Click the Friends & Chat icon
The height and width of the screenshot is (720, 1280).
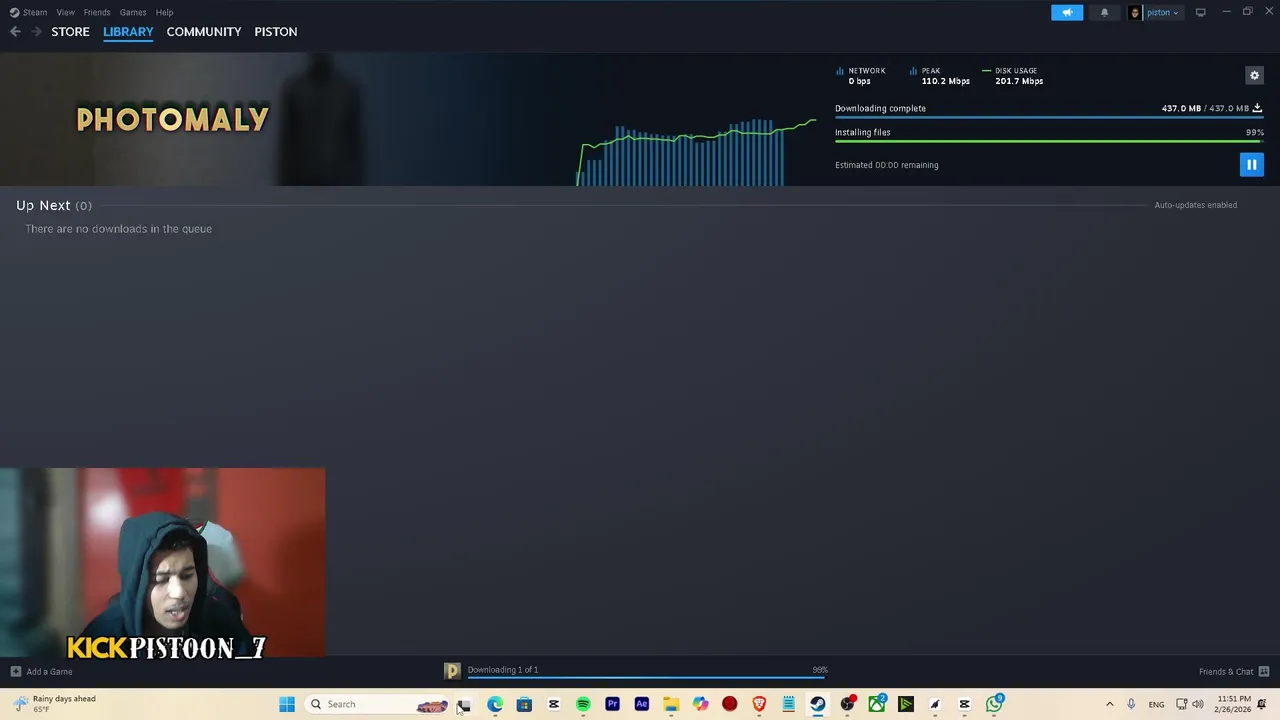pyautogui.click(x=1264, y=672)
